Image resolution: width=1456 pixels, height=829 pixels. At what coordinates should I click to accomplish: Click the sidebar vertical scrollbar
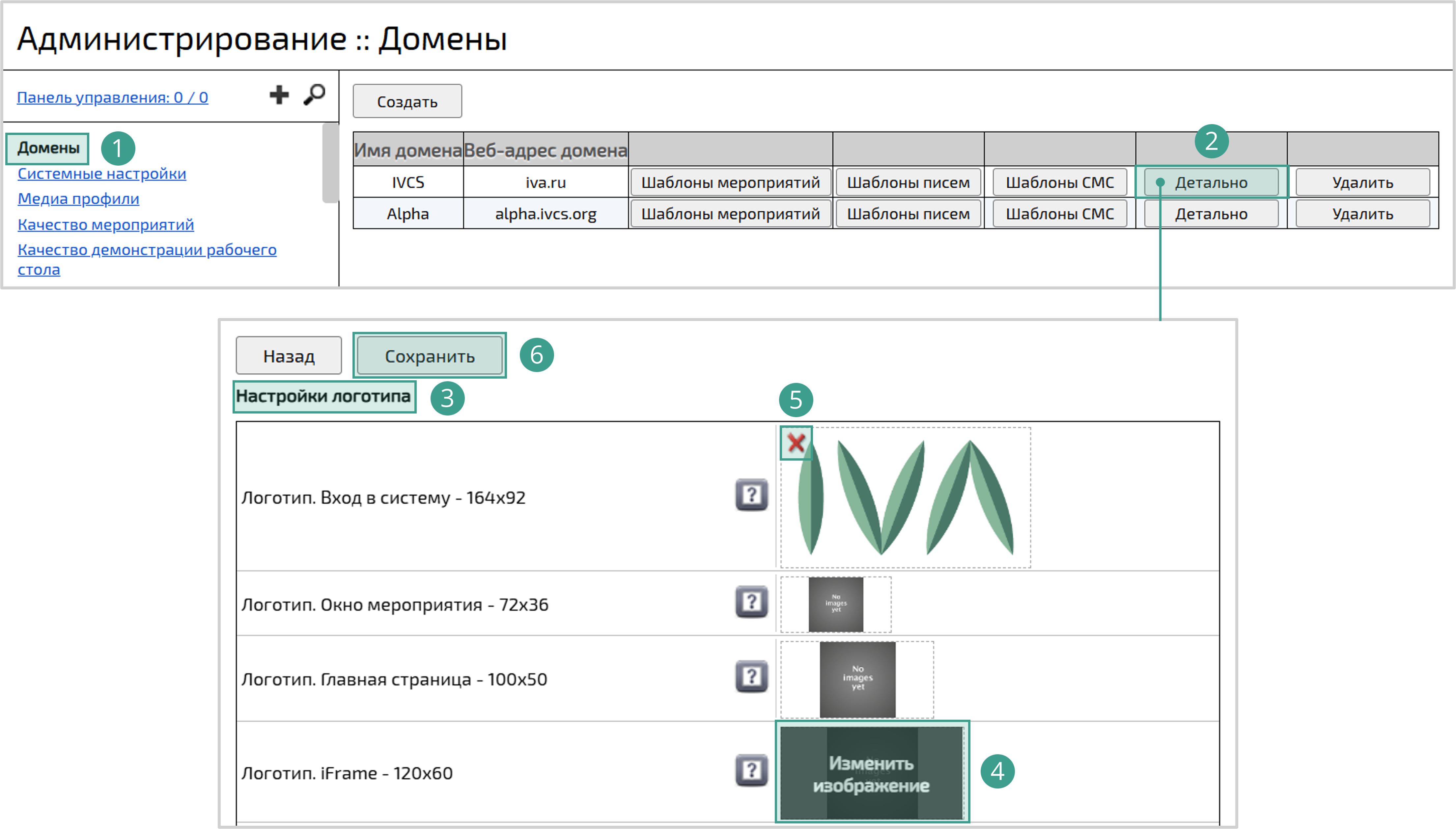pos(330,162)
